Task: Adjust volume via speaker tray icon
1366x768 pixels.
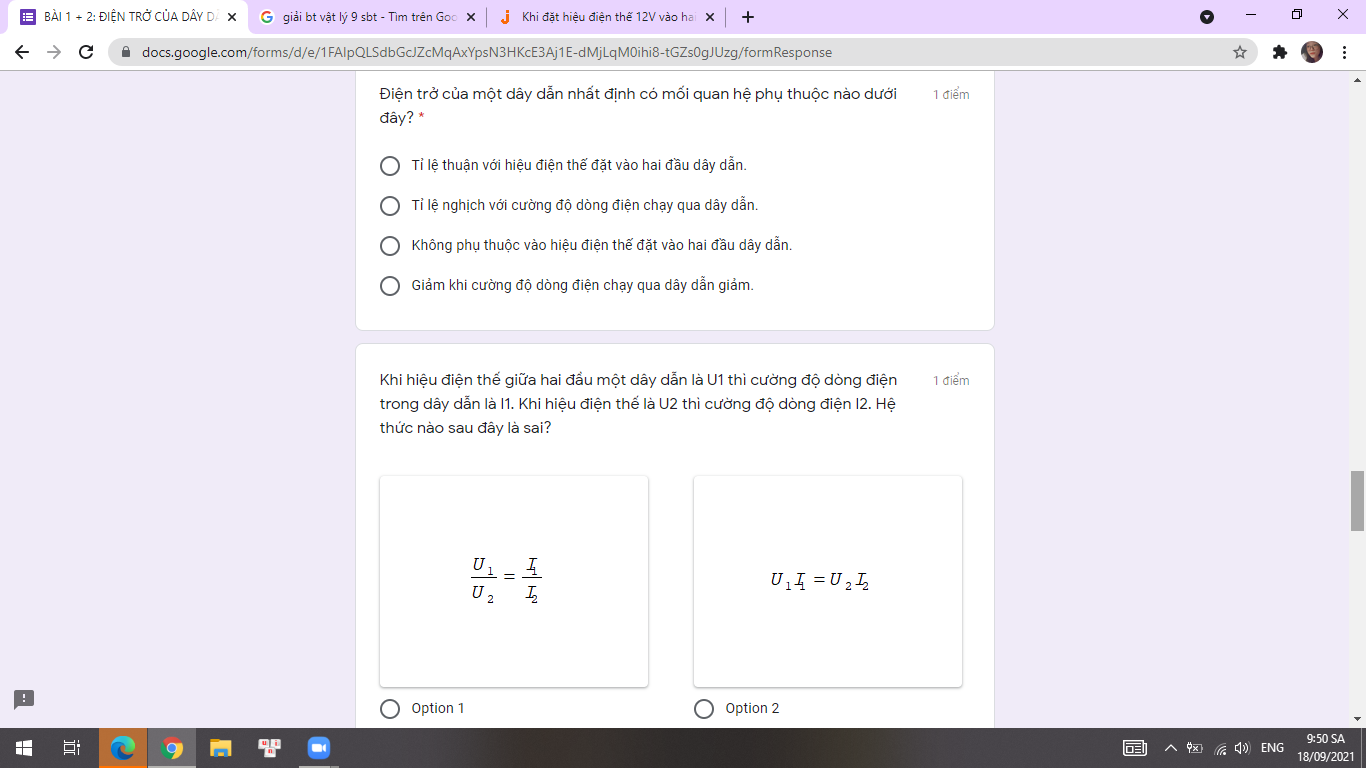Action: [x=1243, y=748]
